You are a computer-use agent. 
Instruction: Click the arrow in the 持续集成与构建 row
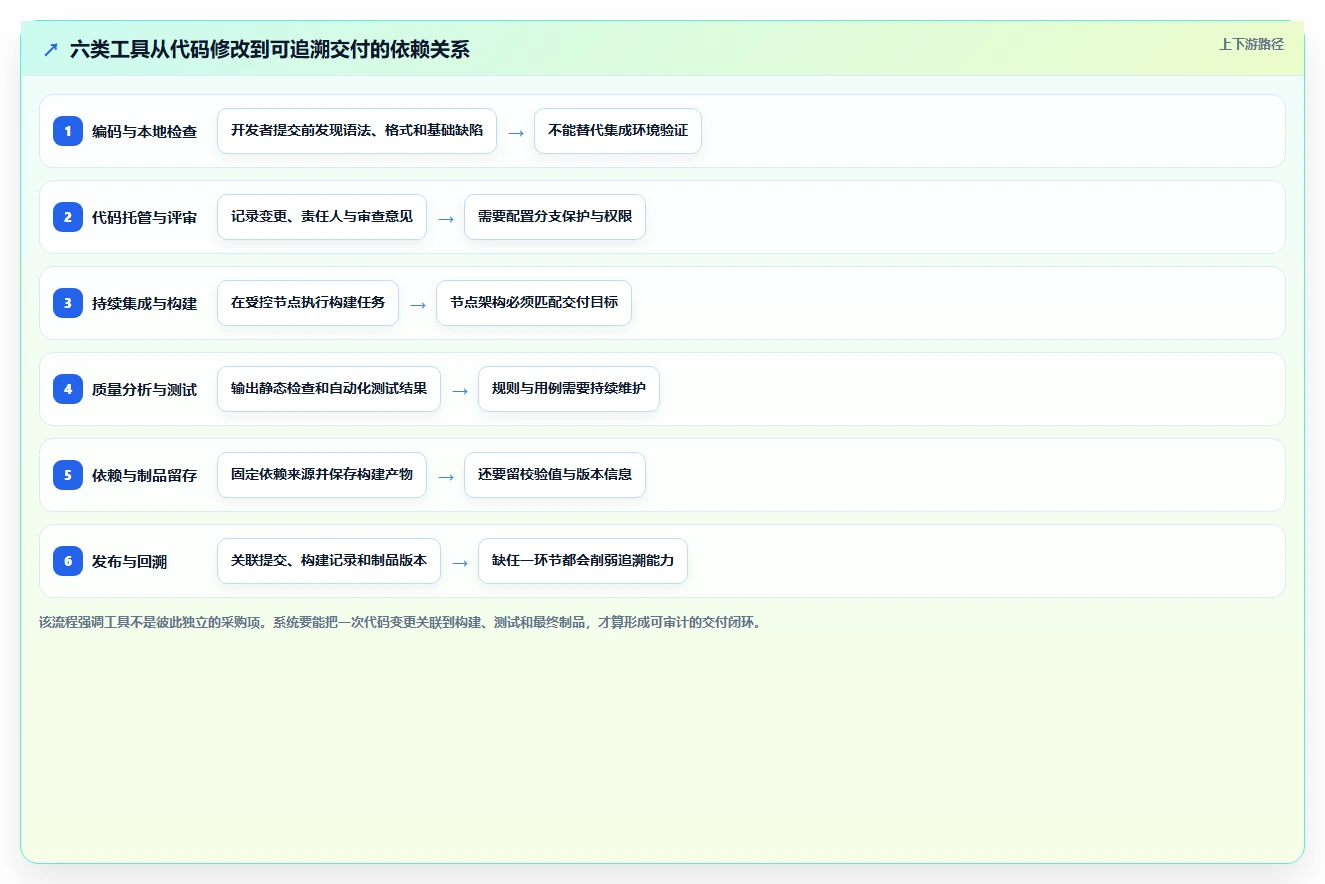pos(418,304)
